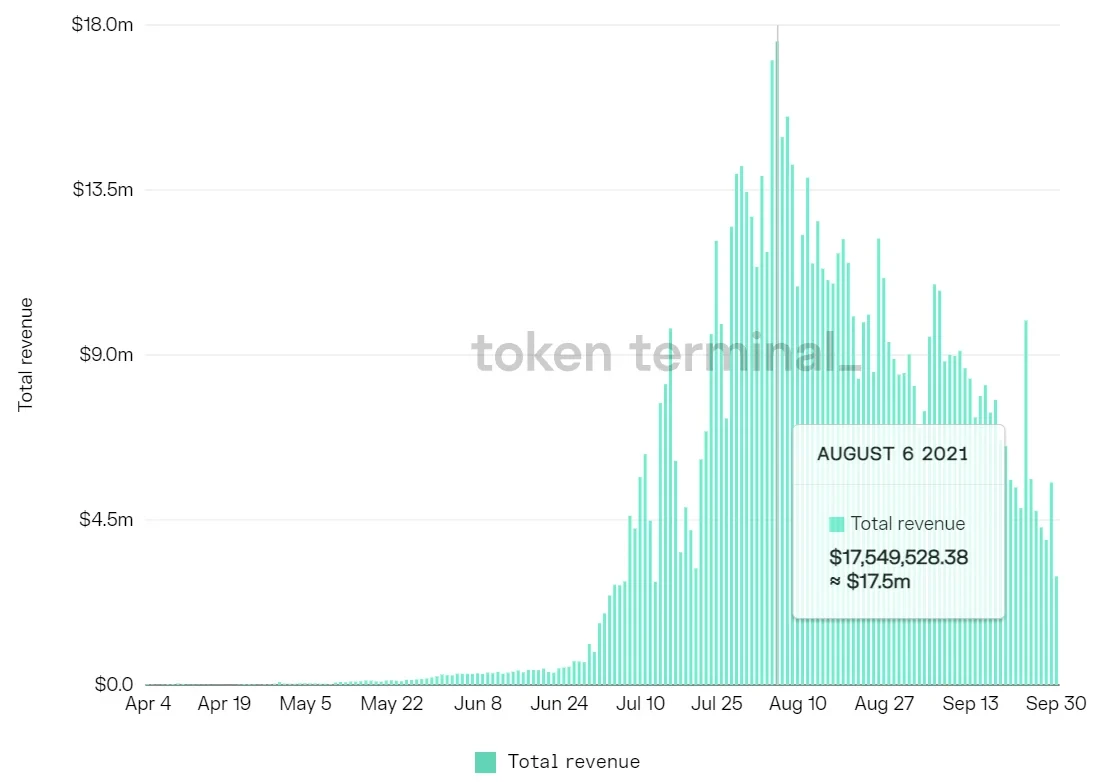The height and width of the screenshot is (782, 1110).
Task: Click the $17,549,528.38 value in tooltip
Action: tap(898, 557)
